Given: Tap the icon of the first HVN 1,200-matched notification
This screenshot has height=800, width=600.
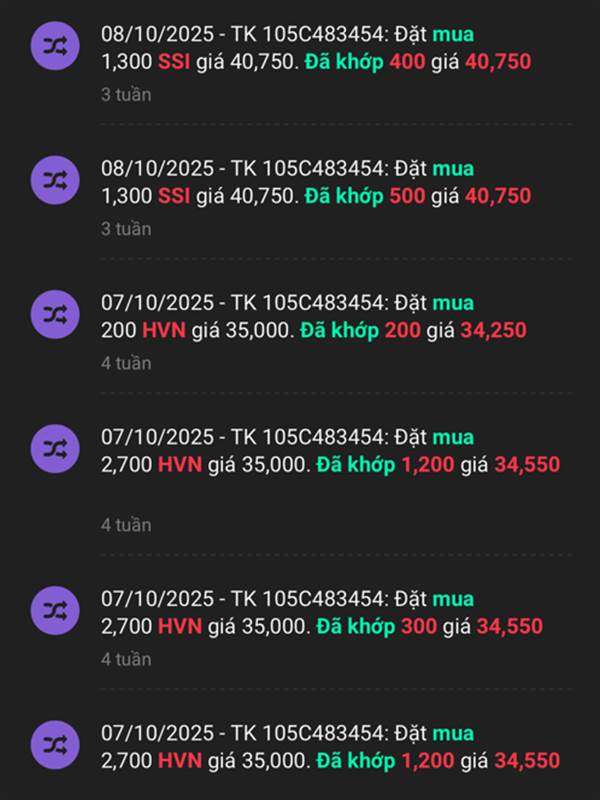Looking at the screenshot, I should [x=56, y=450].
